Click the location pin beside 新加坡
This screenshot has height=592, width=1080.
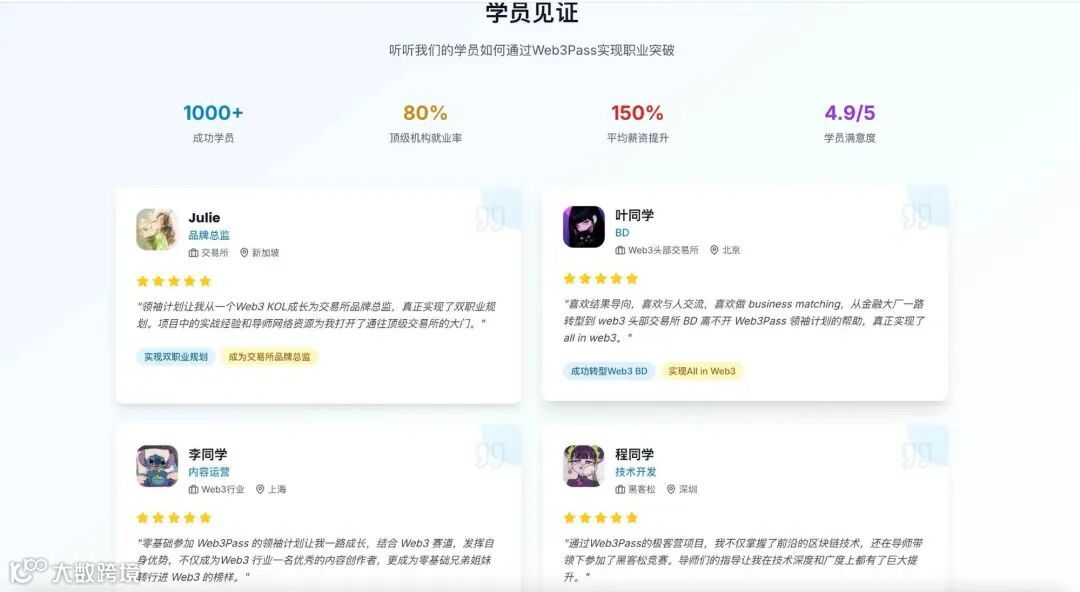click(244, 253)
